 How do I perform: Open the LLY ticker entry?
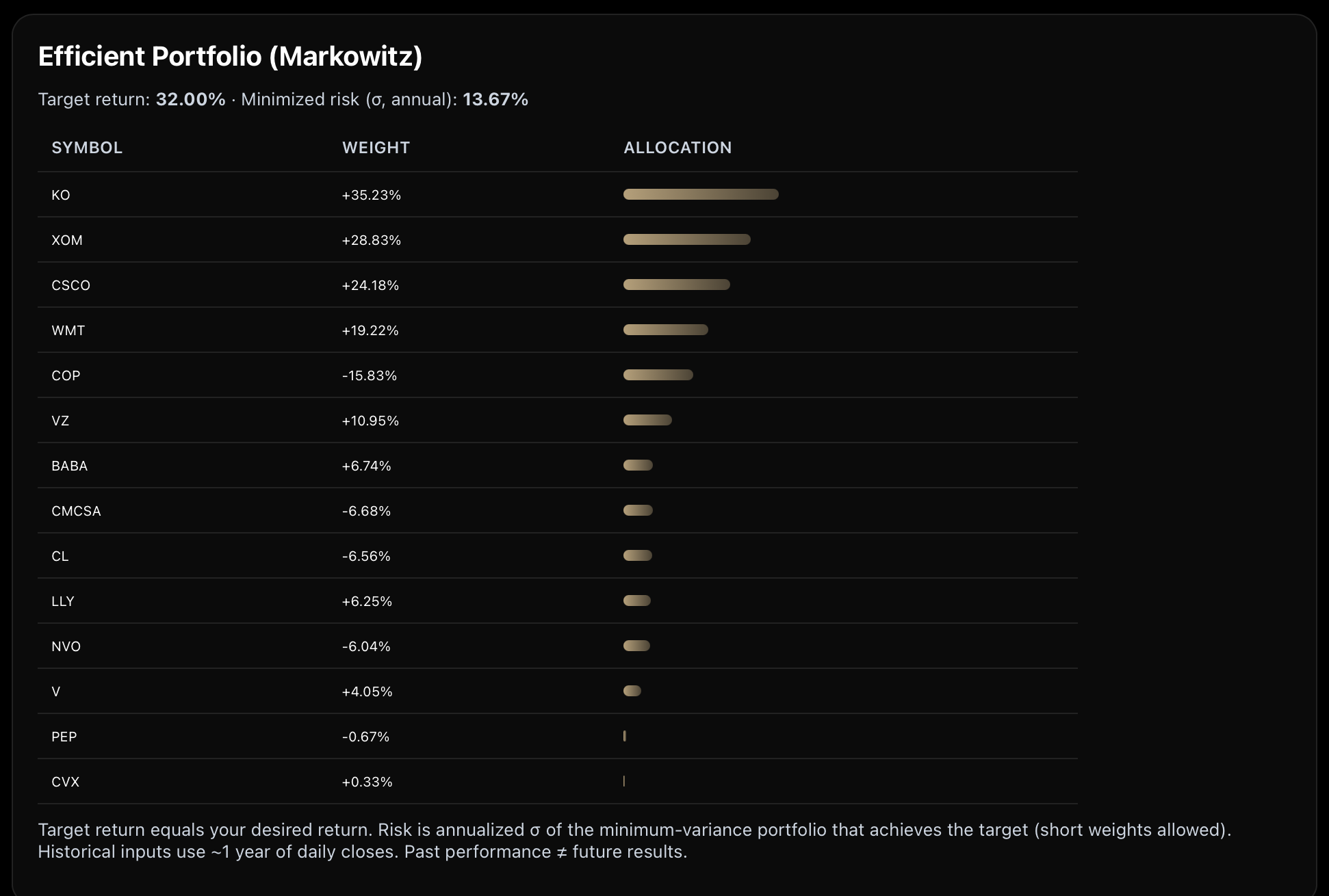click(63, 601)
